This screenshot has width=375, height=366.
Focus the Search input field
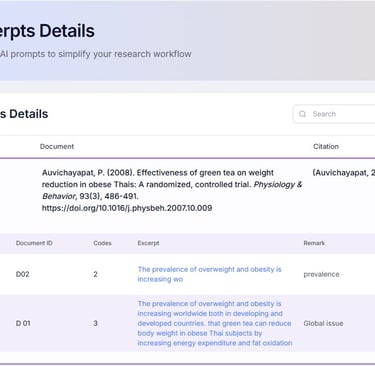point(334,114)
